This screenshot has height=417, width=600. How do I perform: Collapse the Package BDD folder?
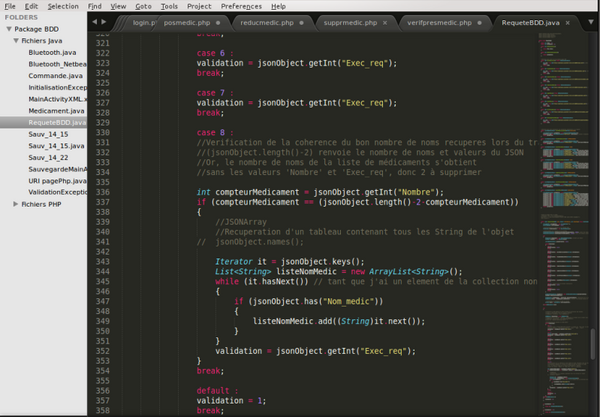7,29
